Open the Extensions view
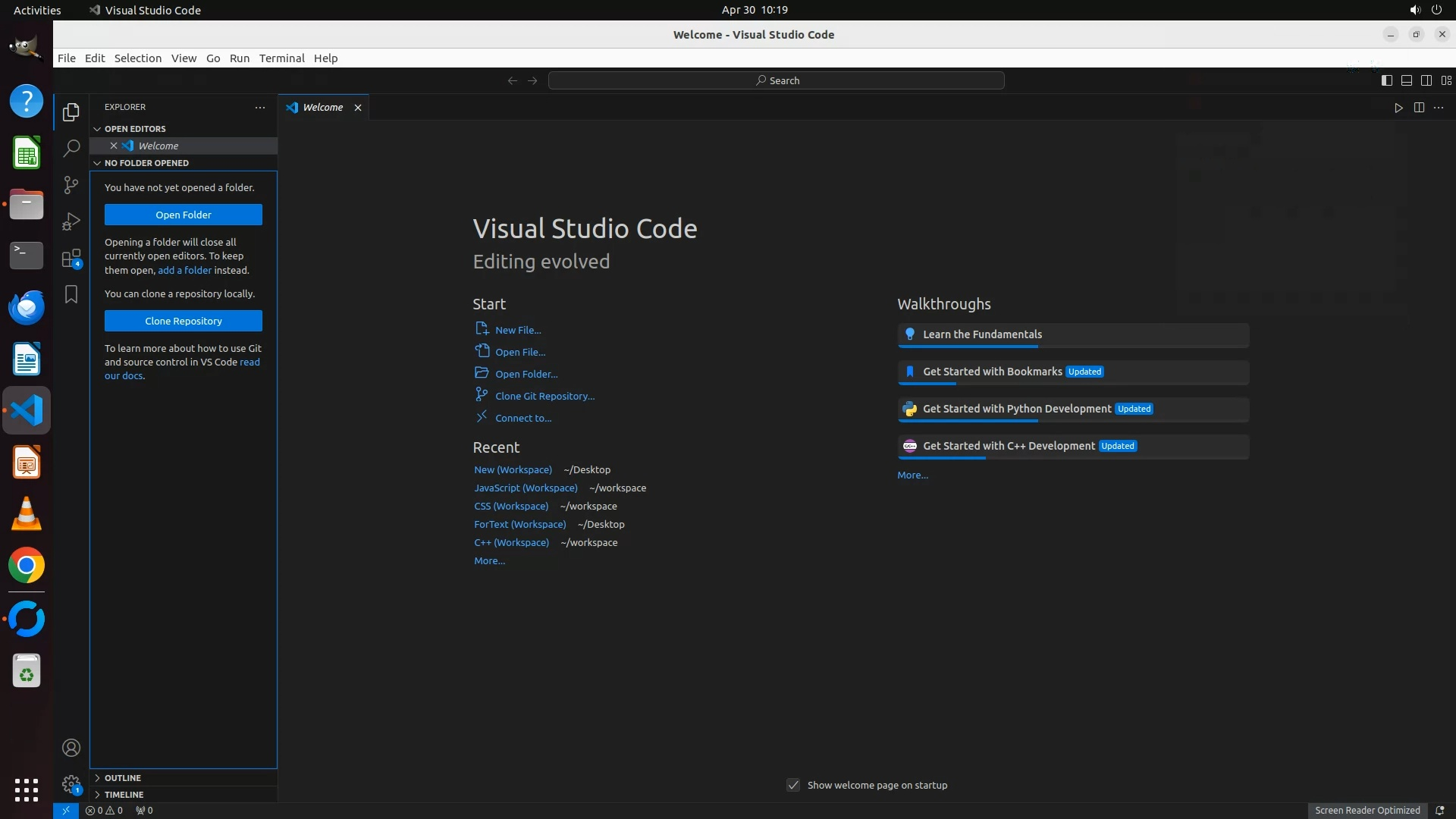This screenshot has height=819, width=1456. tap(71, 259)
